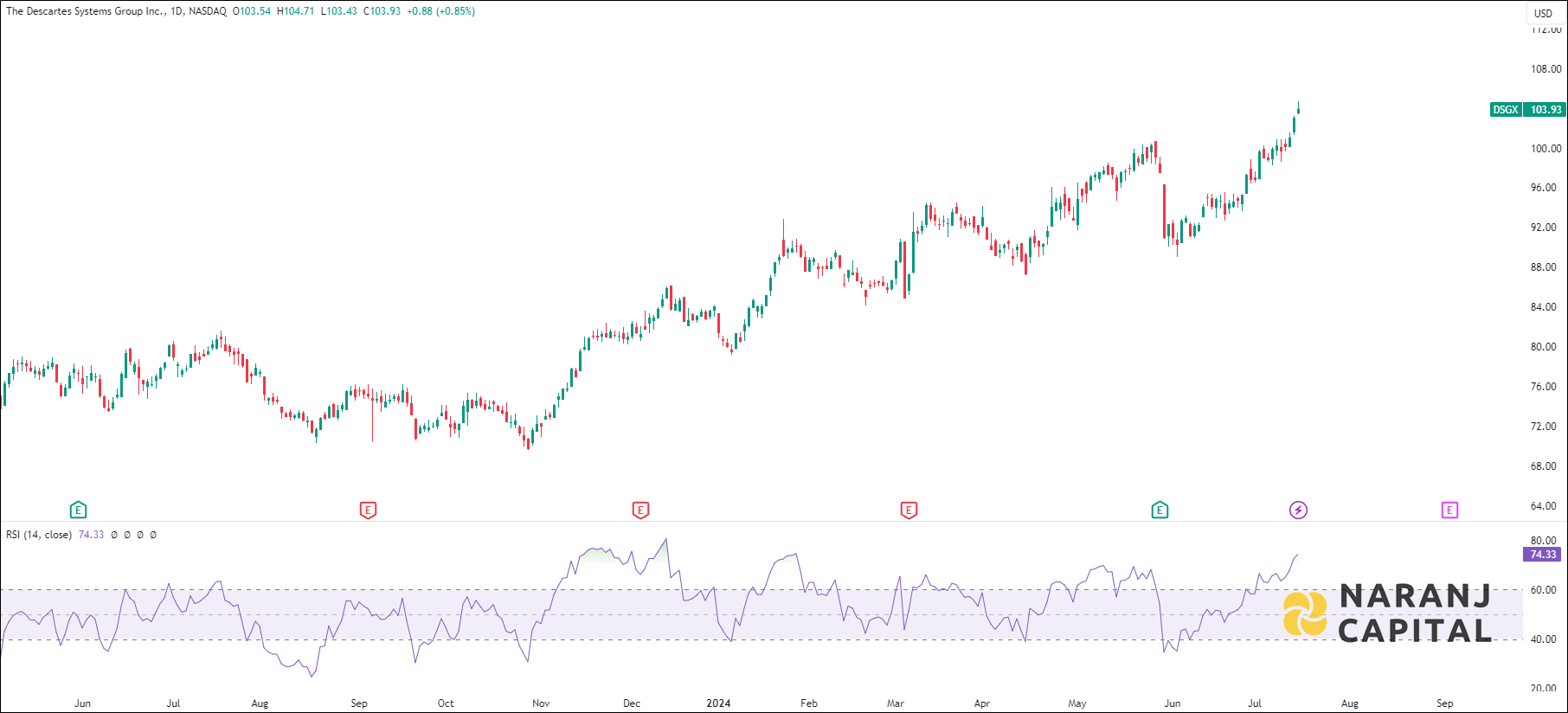Click the 88.00 price axis label
This screenshot has width=1568, height=713.
tap(1543, 267)
